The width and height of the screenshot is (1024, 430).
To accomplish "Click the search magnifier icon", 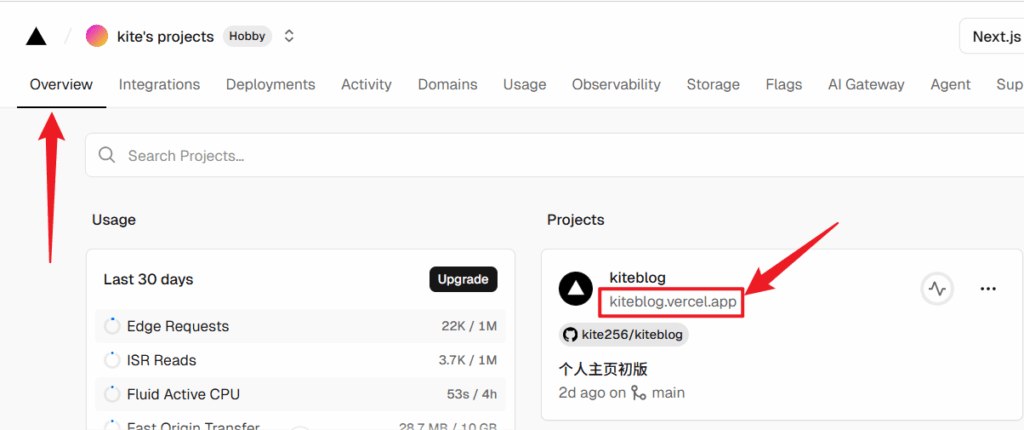I will coord(107,156).
